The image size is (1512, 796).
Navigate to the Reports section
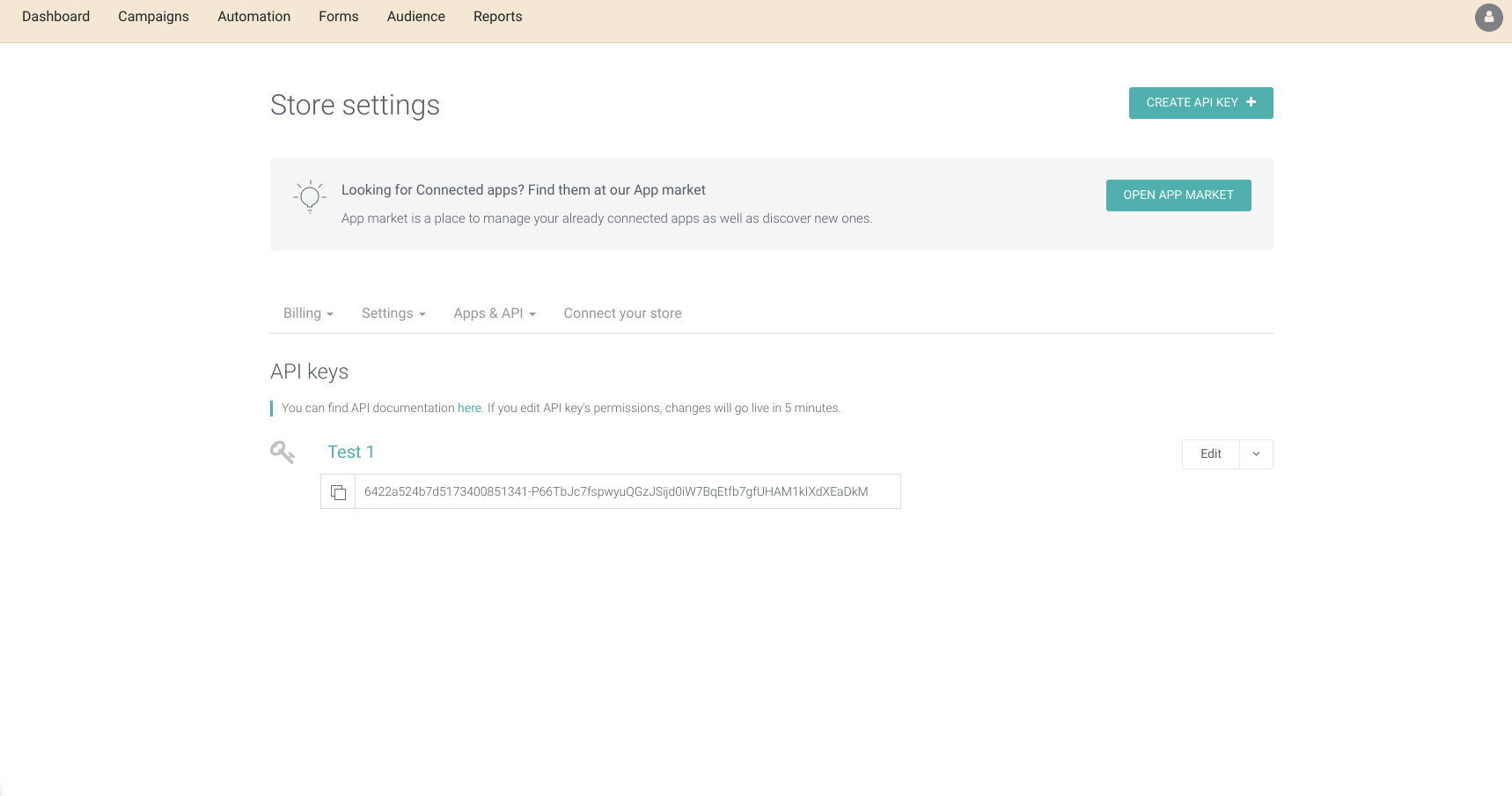coord(497,16)
